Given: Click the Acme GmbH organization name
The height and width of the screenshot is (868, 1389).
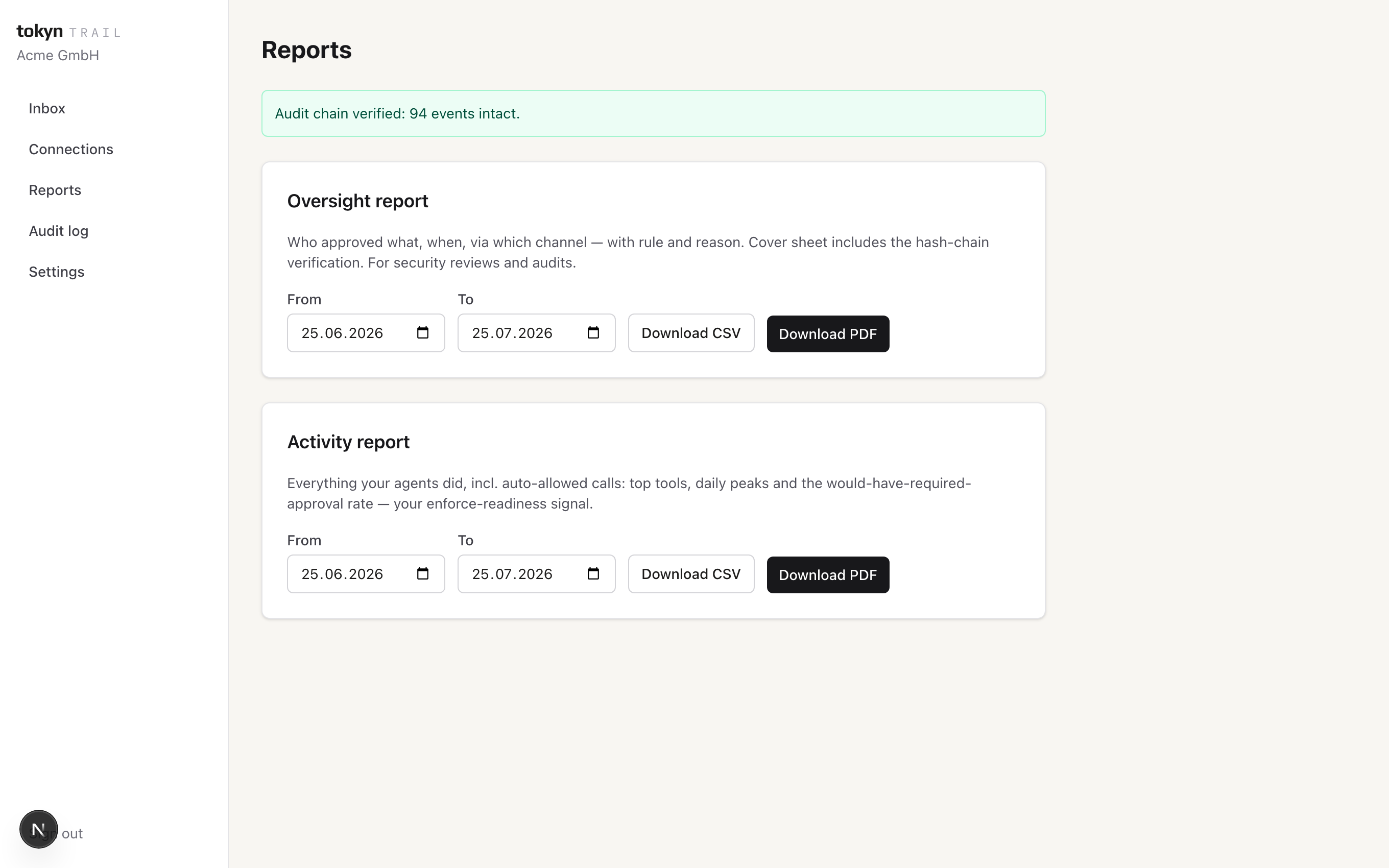Looking at the screenshot, I should 58,56.
